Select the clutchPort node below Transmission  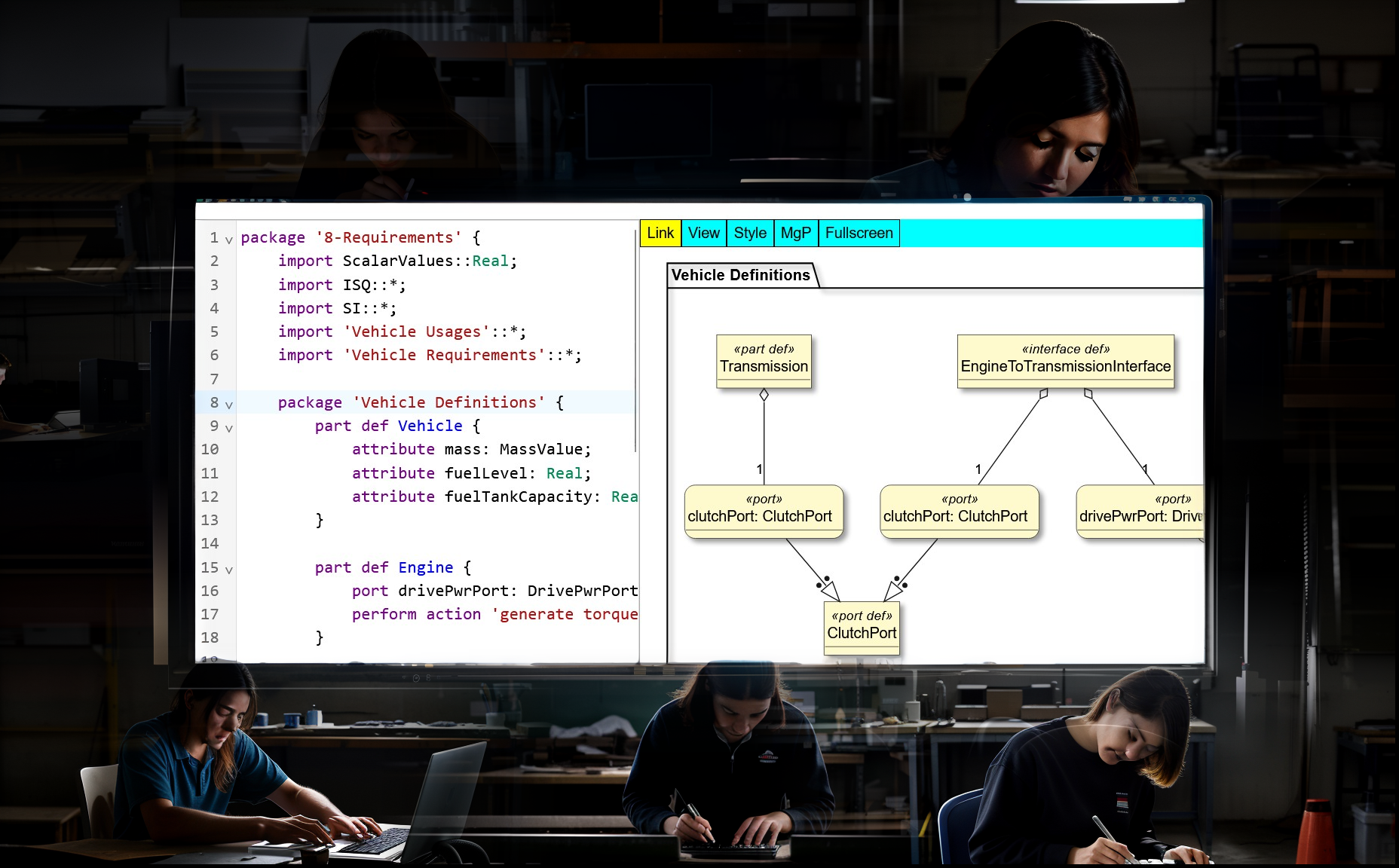point(763,511)
